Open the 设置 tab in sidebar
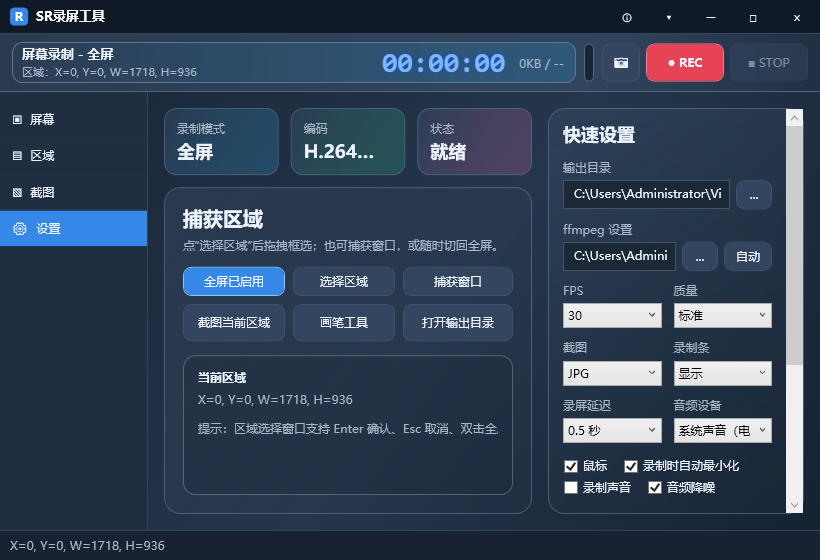This screenshot has height=560, width=820. pos(73,228)
